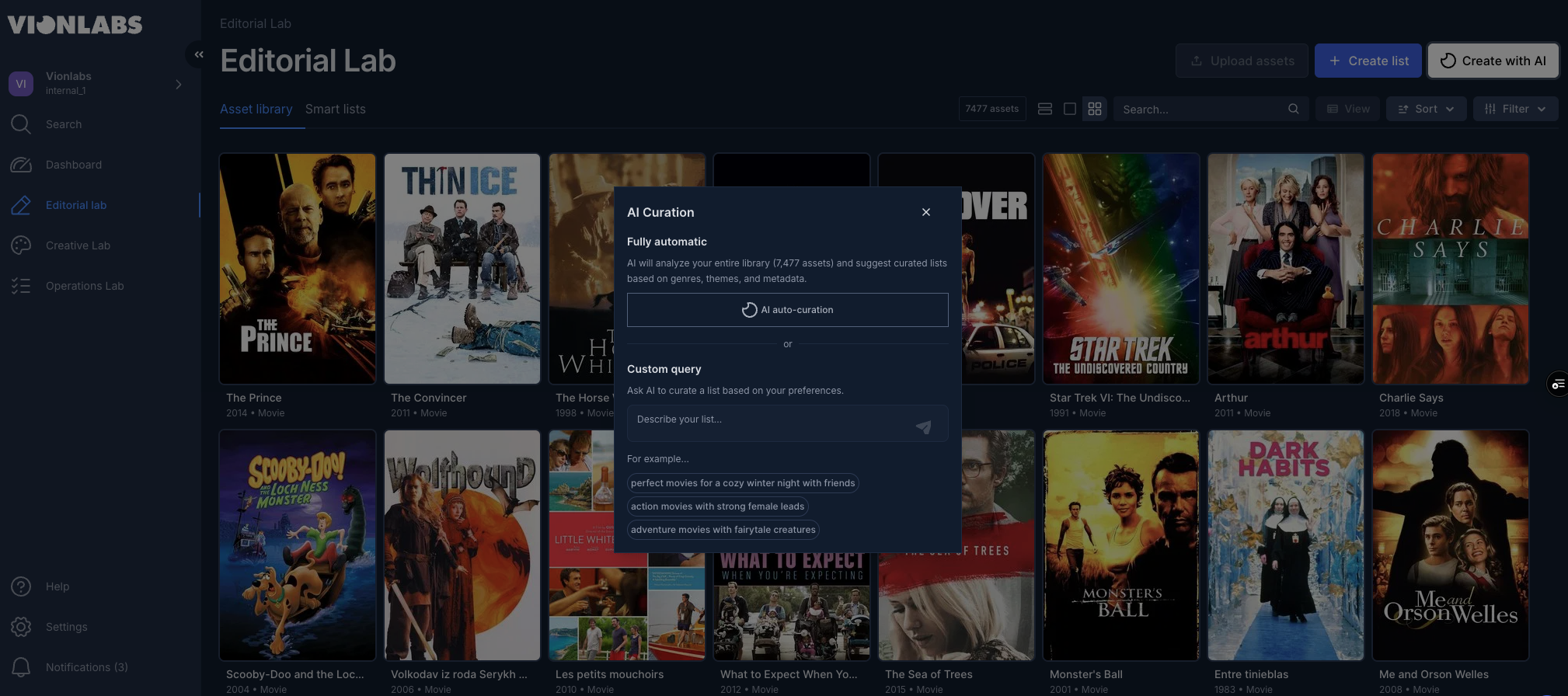This screenshot has width=1568, height=696.
Task: Click the magnifier icon in the search box
Action: point(1293,110)
